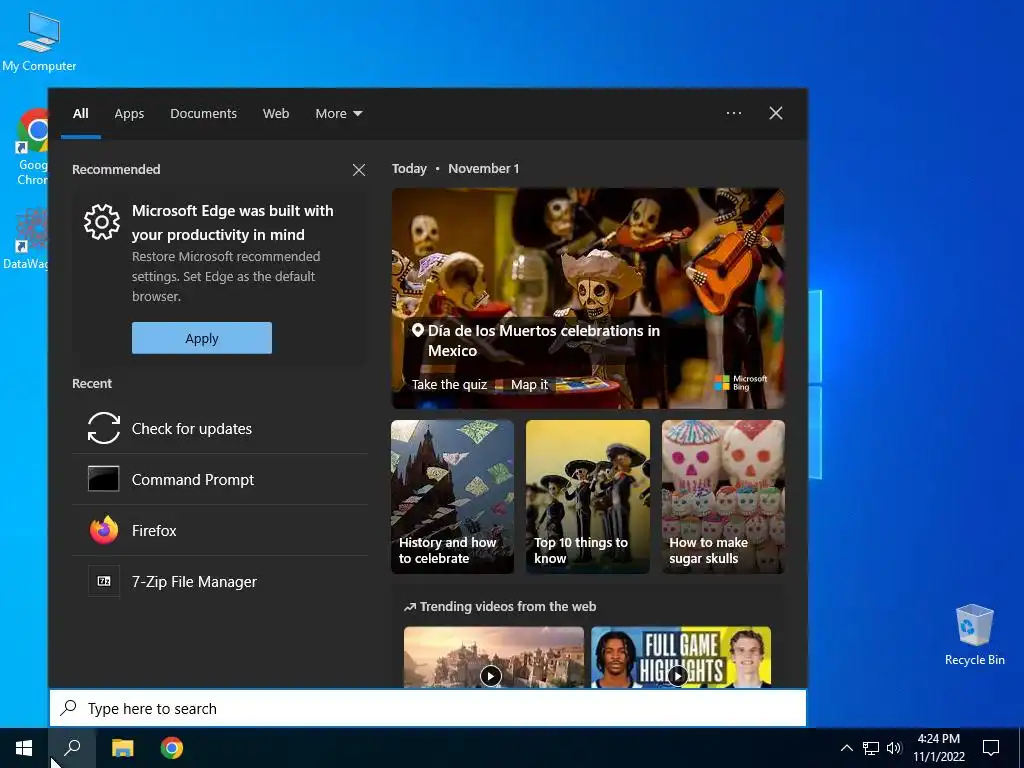Open the network status tray icon
This screenshot has height=768, width=1024.
pos(871,748)
